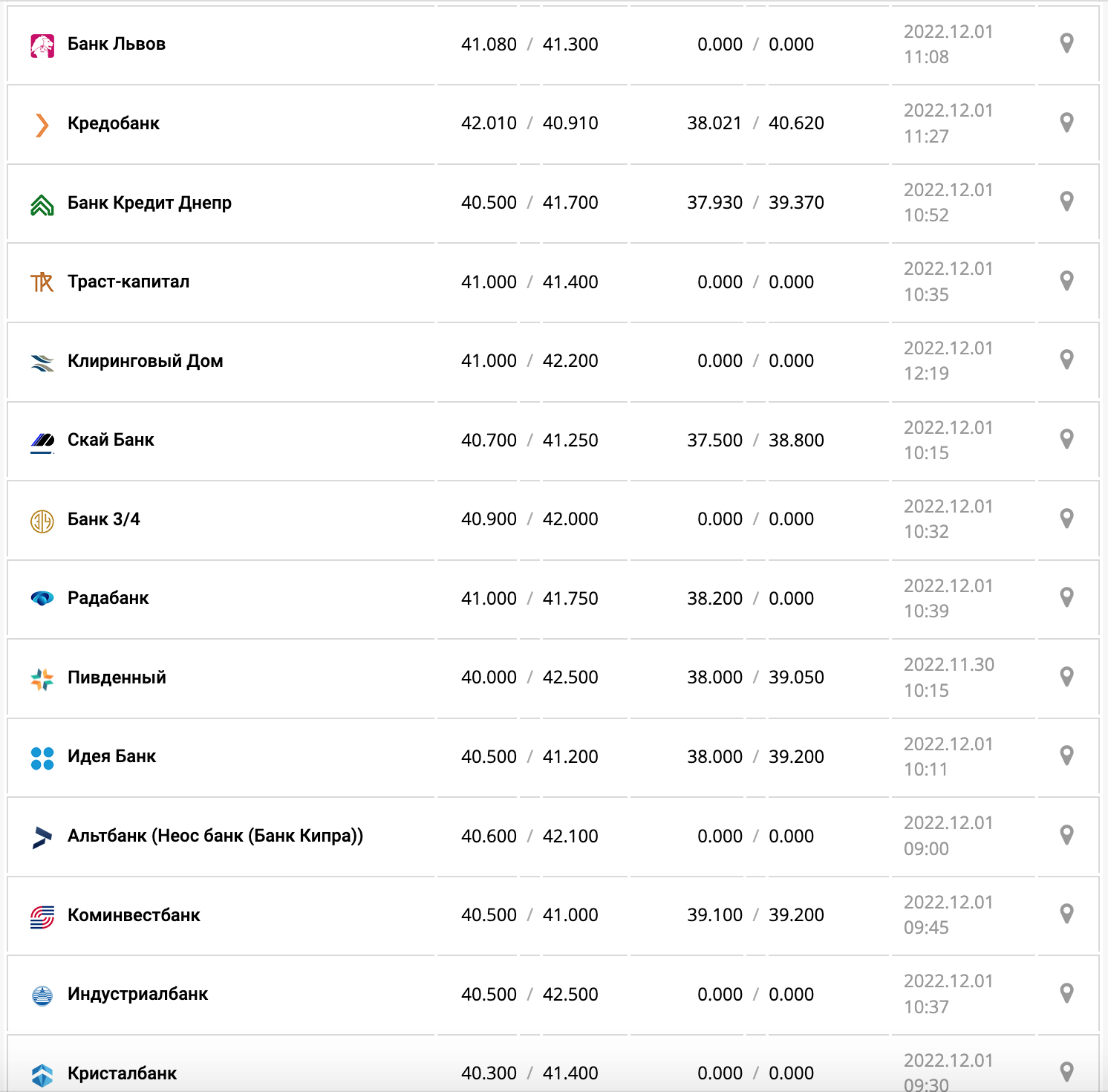Open location marker for Кредобанк

click(x=1066, y=123)
